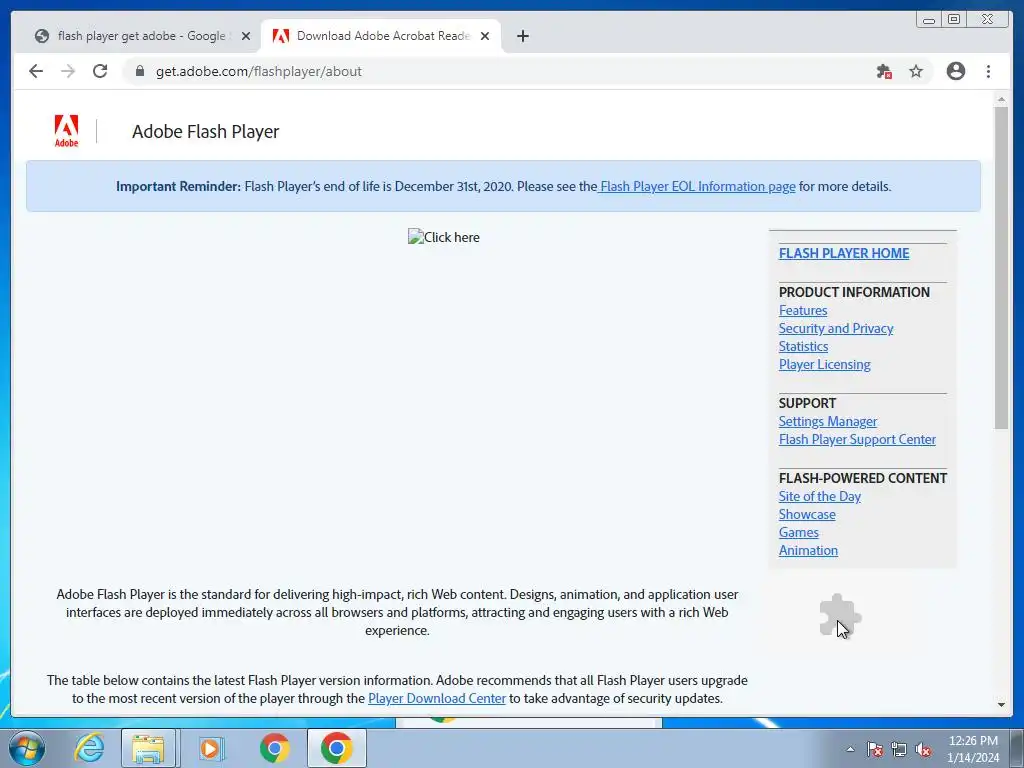The height and width of the screenshot is (768, 1024).
Task: Click the page scrollbar thumb
Action: pyautogui.click(x=1001, y=268)
